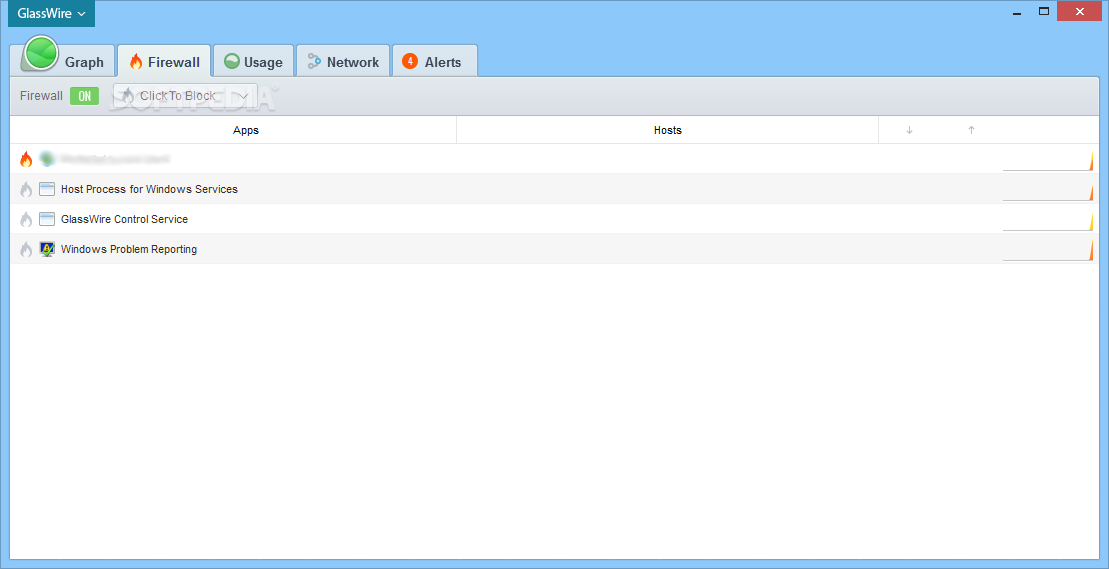Click the Usage tab pie icon
The width and height of the screenshot is (1109, 569).
pos(231,61)
